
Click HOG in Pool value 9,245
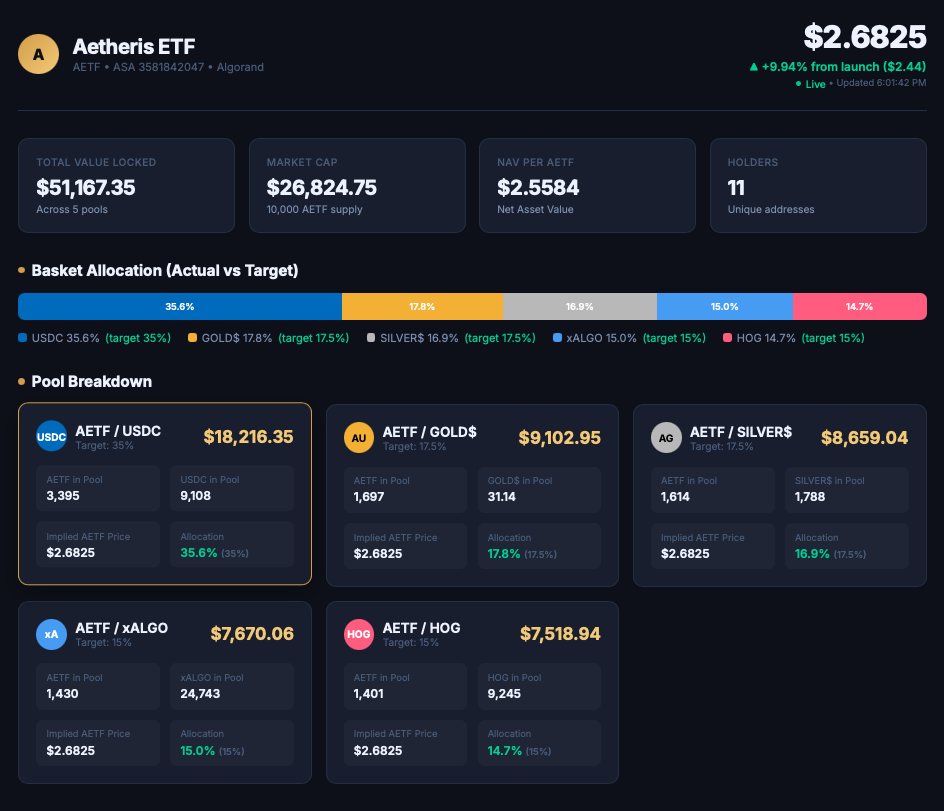pyautogui.click(x=504, y=694)
